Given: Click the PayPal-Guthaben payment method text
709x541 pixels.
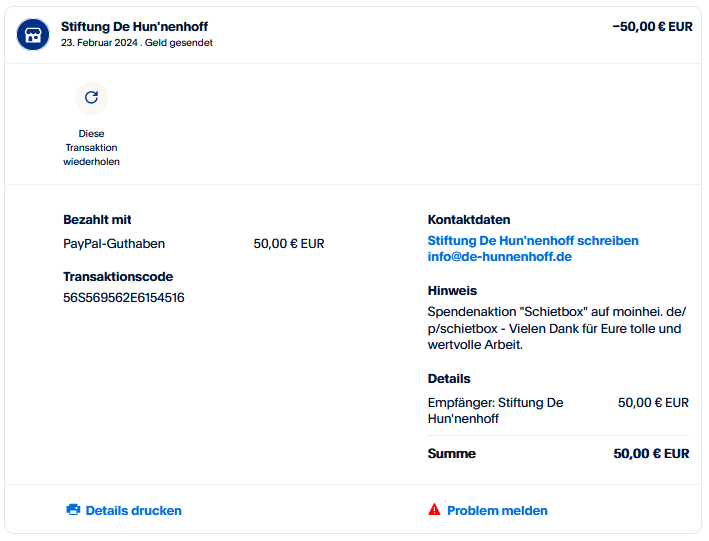Looking at the screenshot, I should pos(114,244).
